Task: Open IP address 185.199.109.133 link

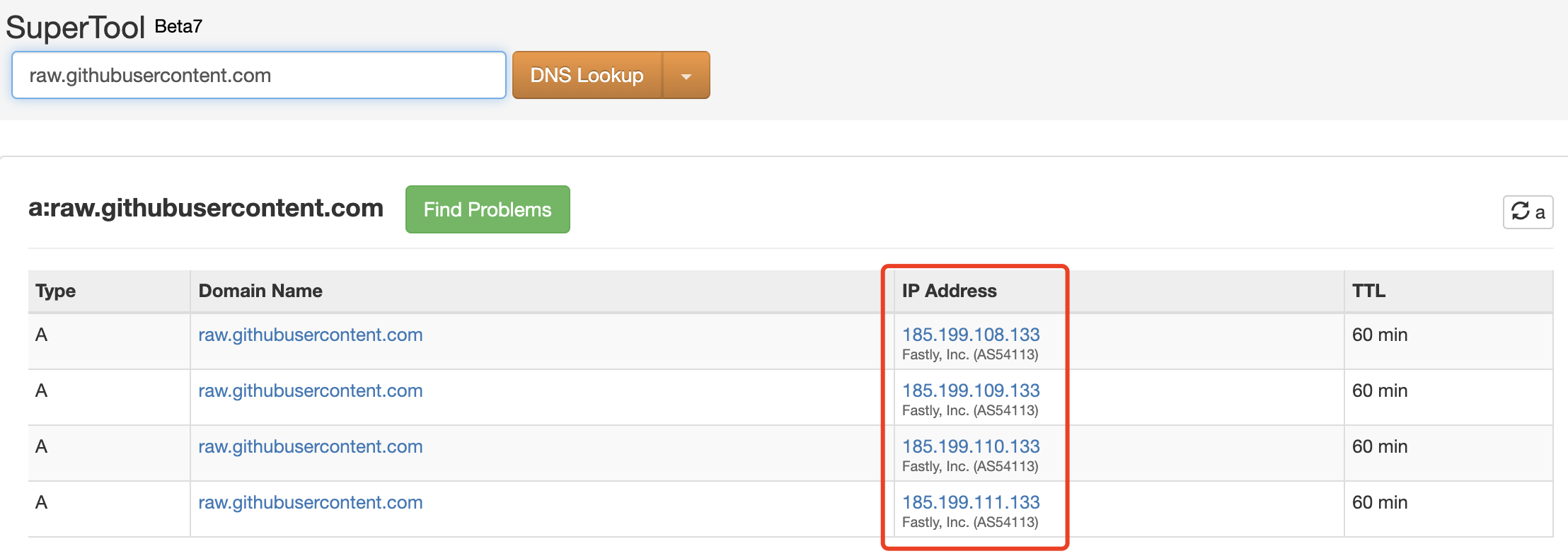Action: click(x=970, y=390)
